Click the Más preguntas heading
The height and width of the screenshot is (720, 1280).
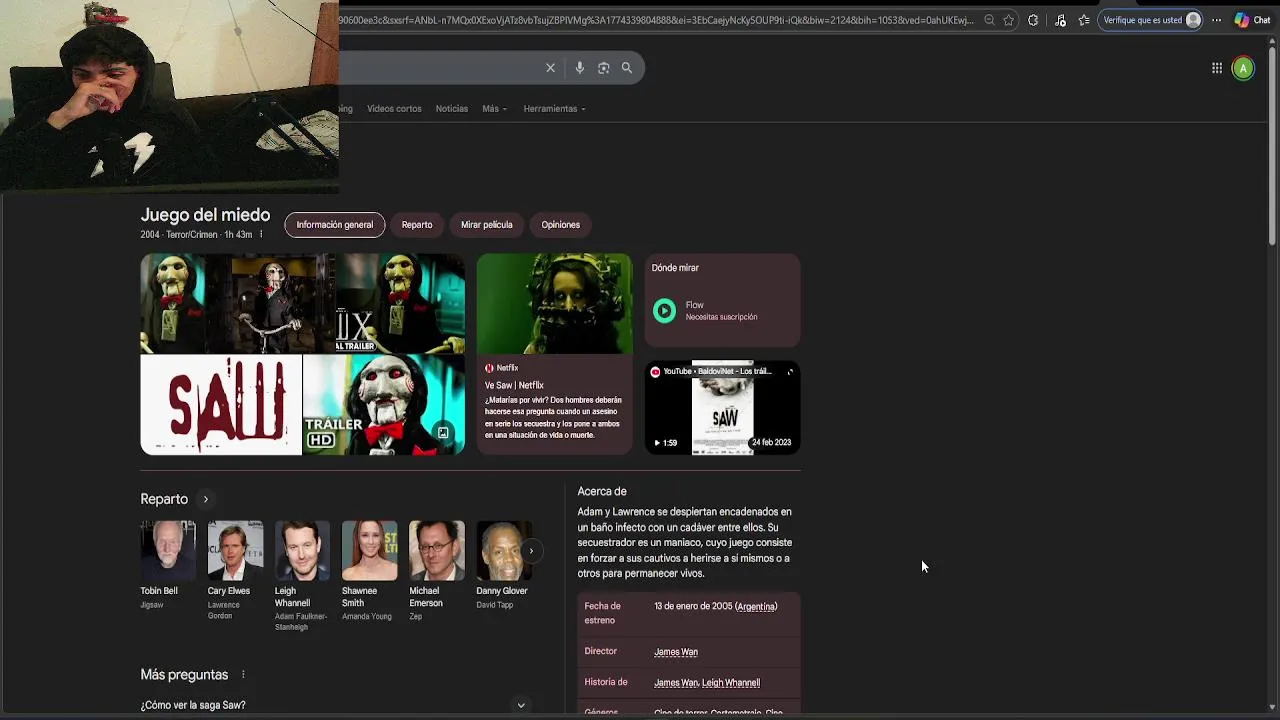(184, 675)
